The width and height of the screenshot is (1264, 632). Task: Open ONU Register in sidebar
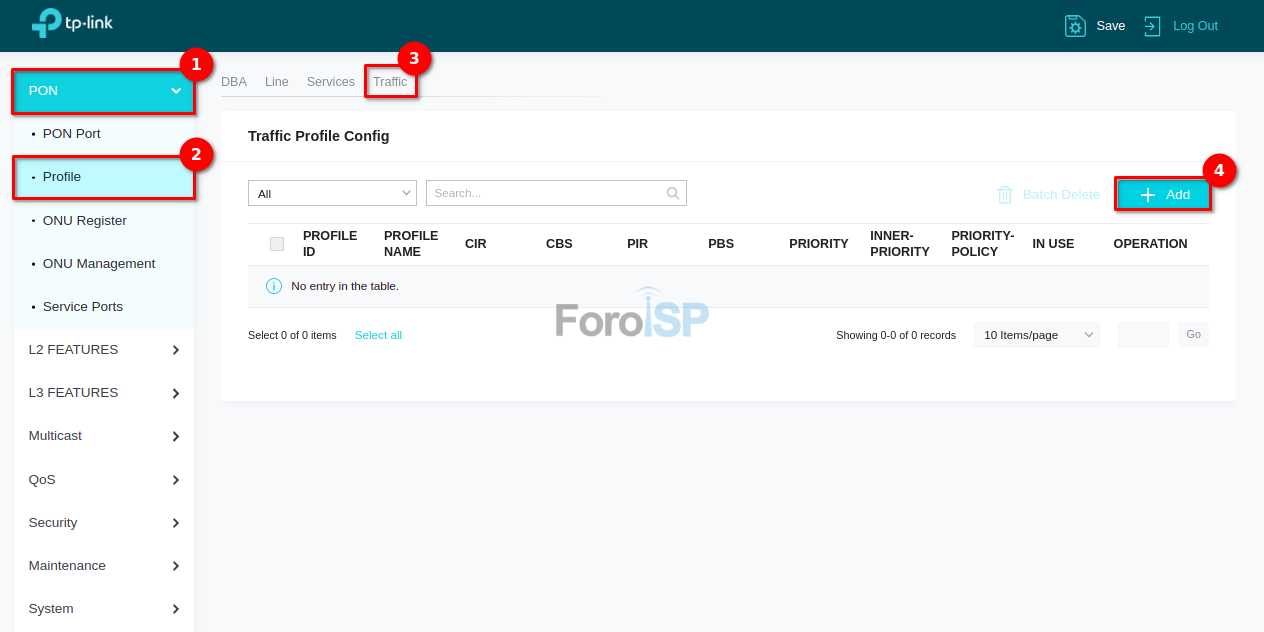point(85,221)
